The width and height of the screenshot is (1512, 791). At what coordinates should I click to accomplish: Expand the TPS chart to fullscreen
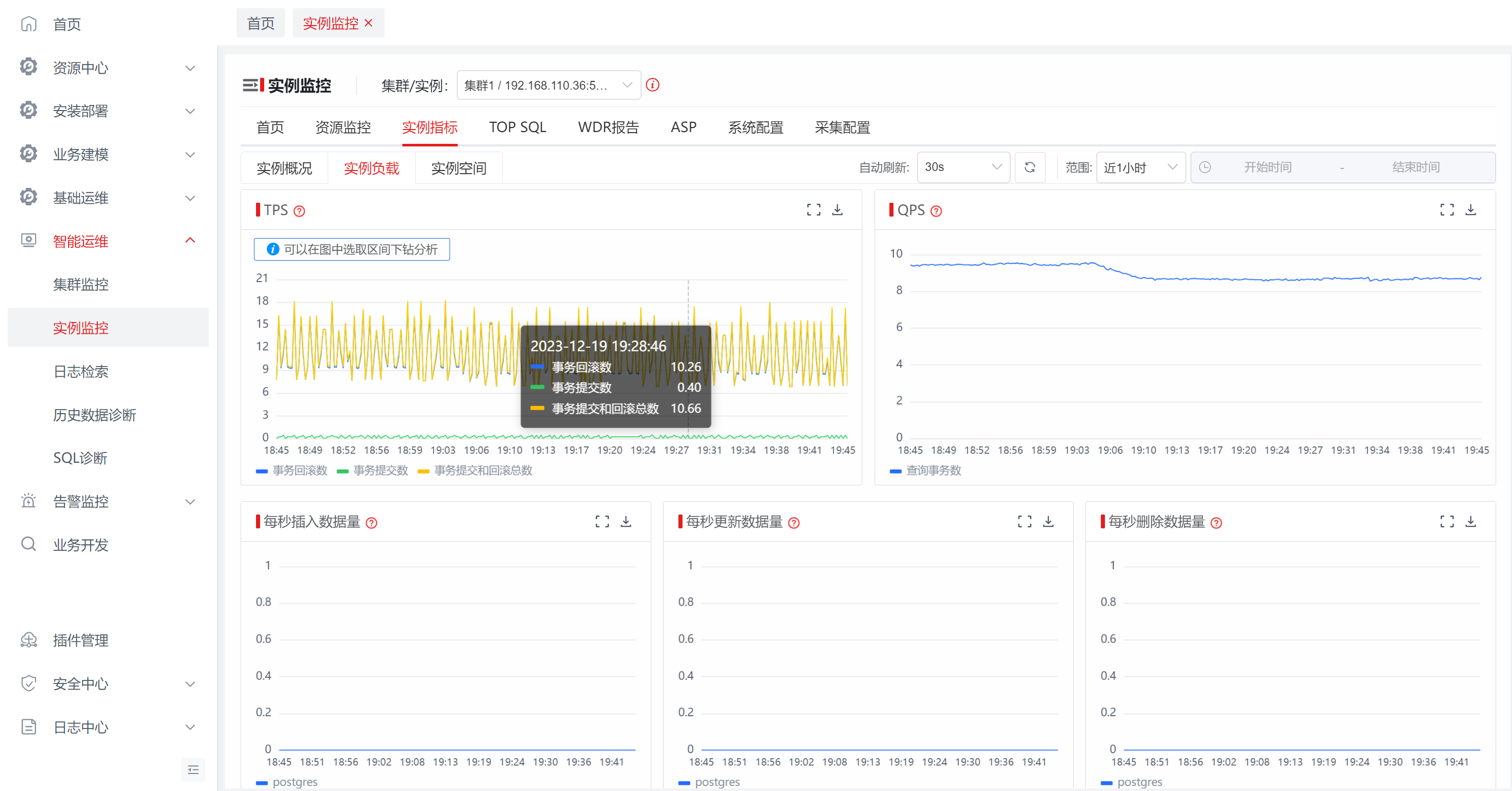click(x=814, y=209)
